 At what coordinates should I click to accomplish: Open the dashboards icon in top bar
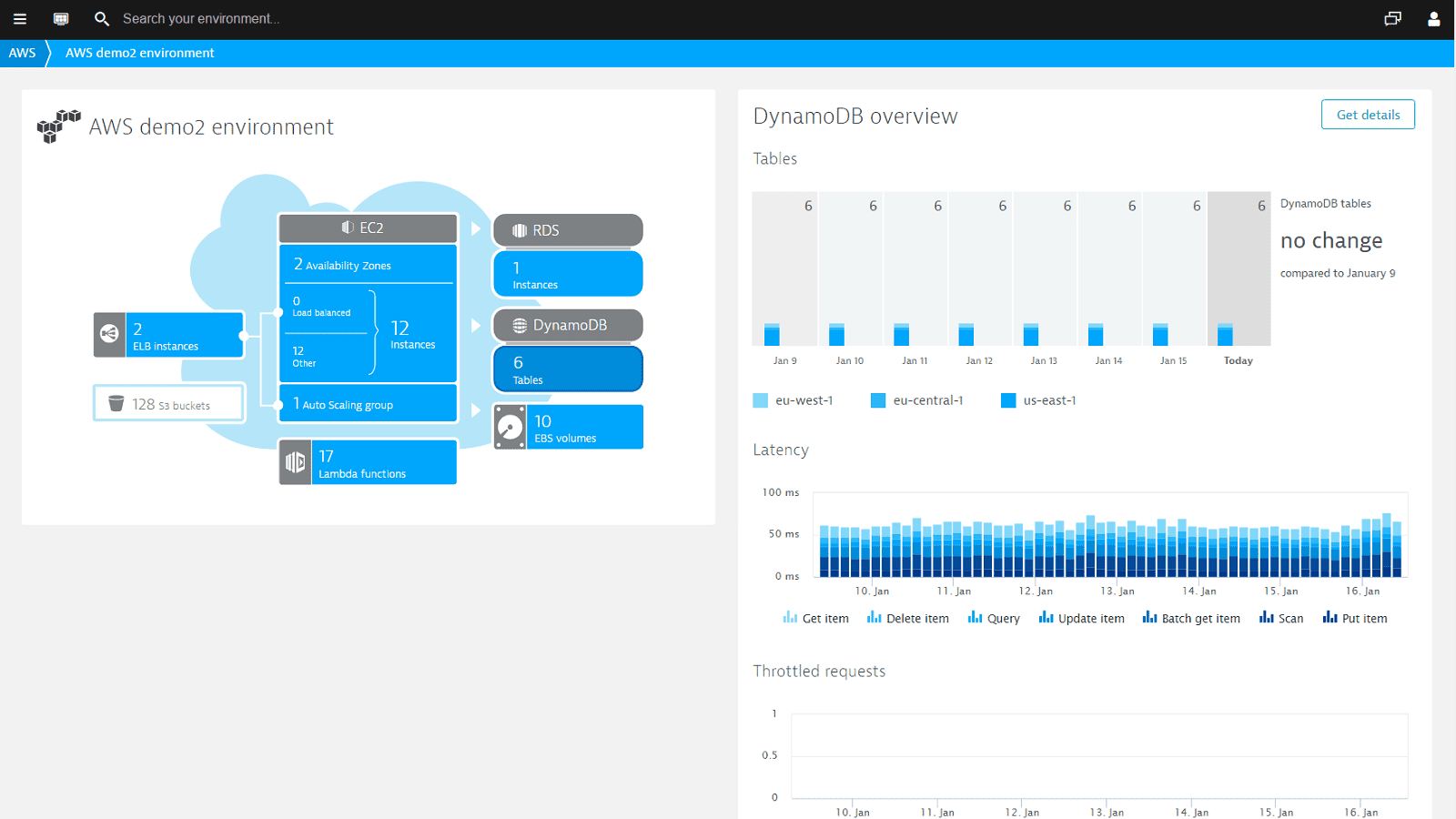pyautogui.click(x=61, y=18)
